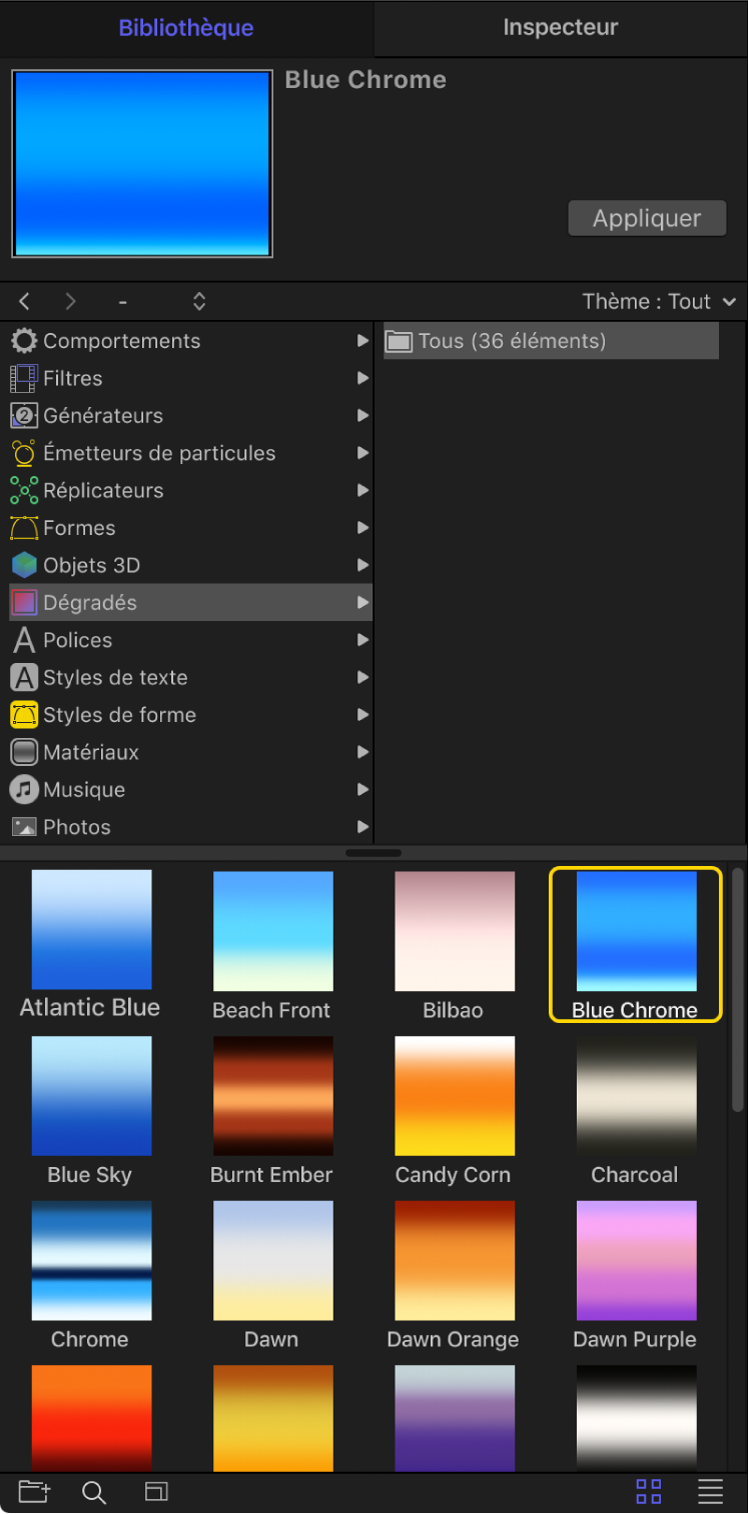Switch to list view
The height and width of the screenshot is (1514, 748).
710,1492
